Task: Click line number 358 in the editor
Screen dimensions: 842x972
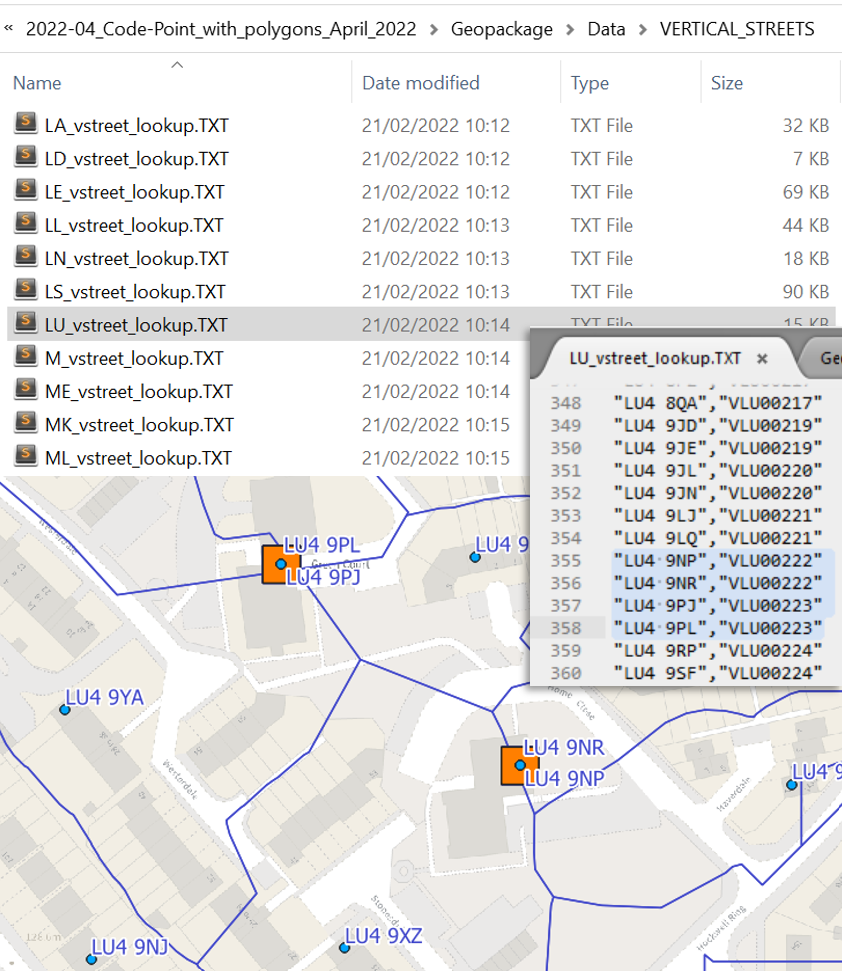Action: (x=565, y=627)
